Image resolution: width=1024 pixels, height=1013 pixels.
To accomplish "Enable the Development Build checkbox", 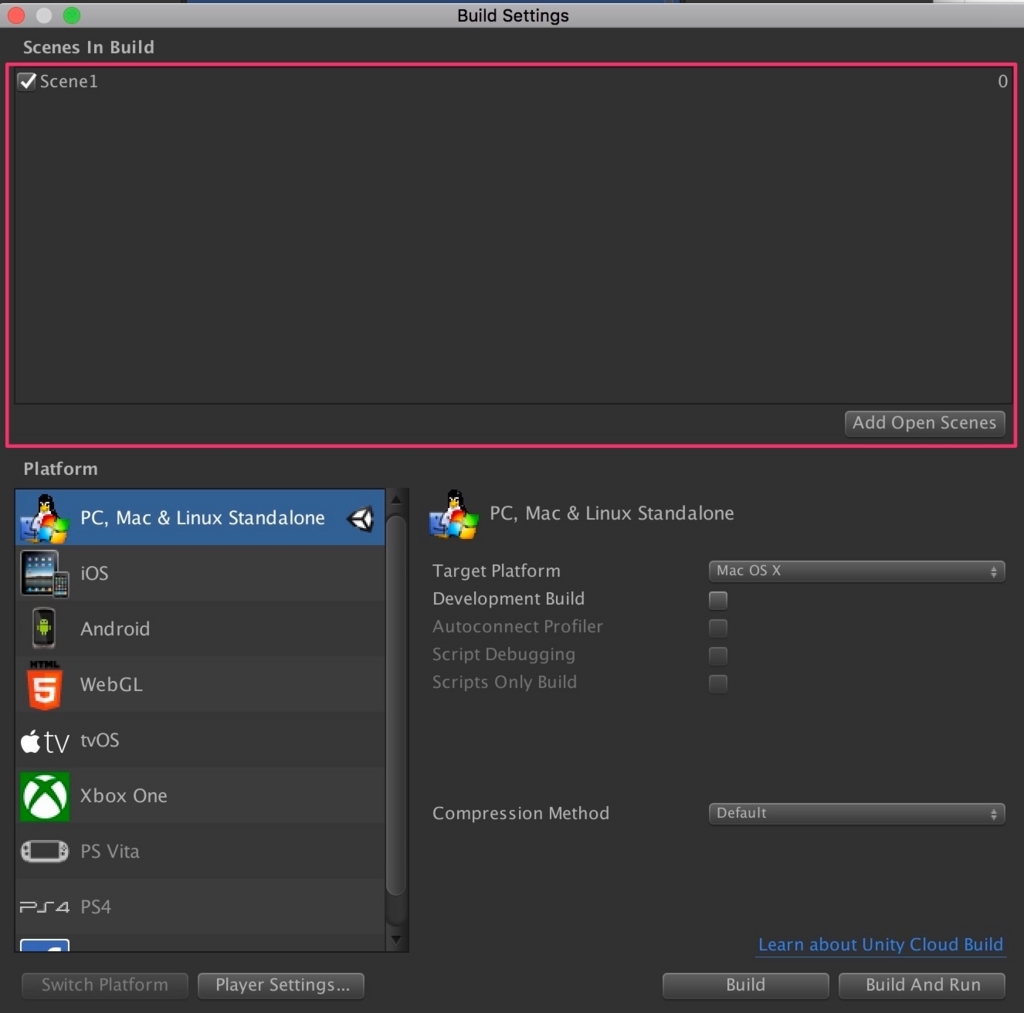I will [718, 600].
